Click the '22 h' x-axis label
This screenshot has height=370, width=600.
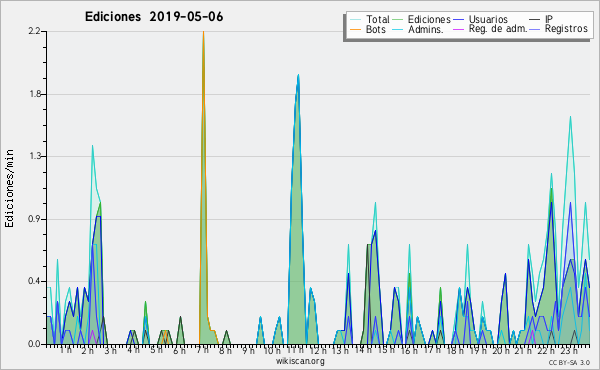coord(546,350)
